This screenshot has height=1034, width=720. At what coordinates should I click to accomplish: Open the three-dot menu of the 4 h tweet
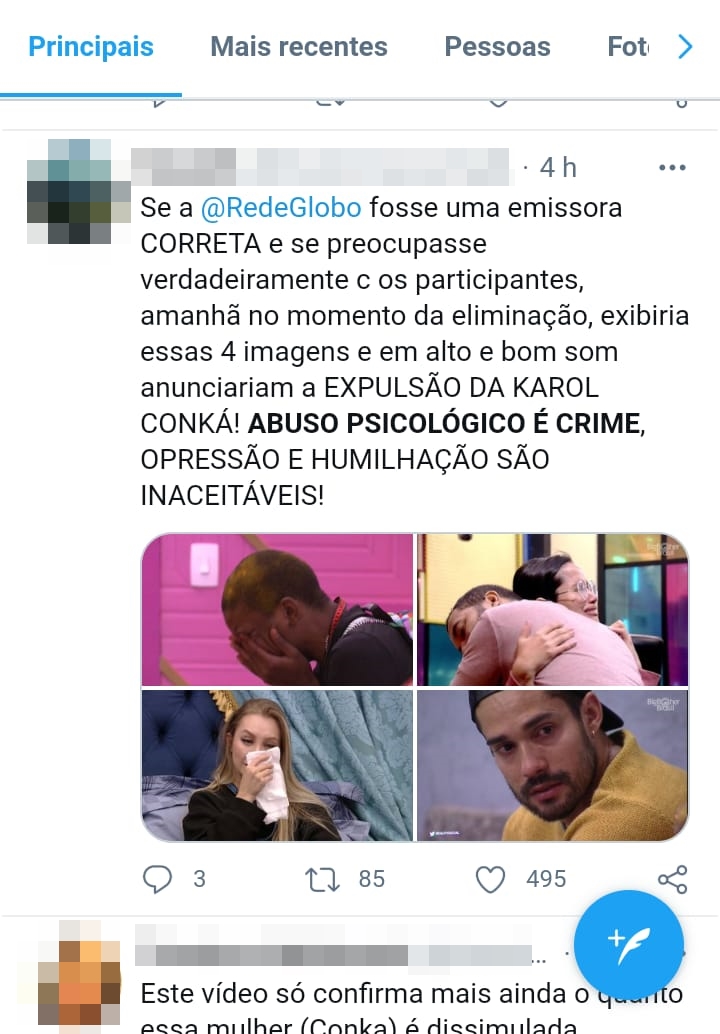coord(672,167)
